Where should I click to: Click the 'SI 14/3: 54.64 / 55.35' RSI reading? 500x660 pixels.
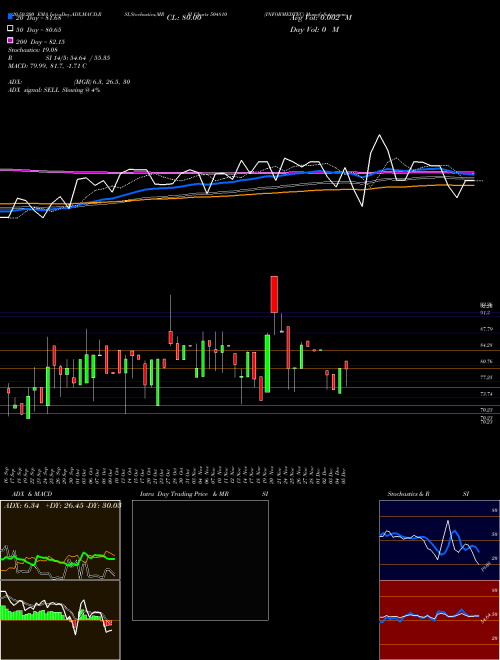[78, 58]
